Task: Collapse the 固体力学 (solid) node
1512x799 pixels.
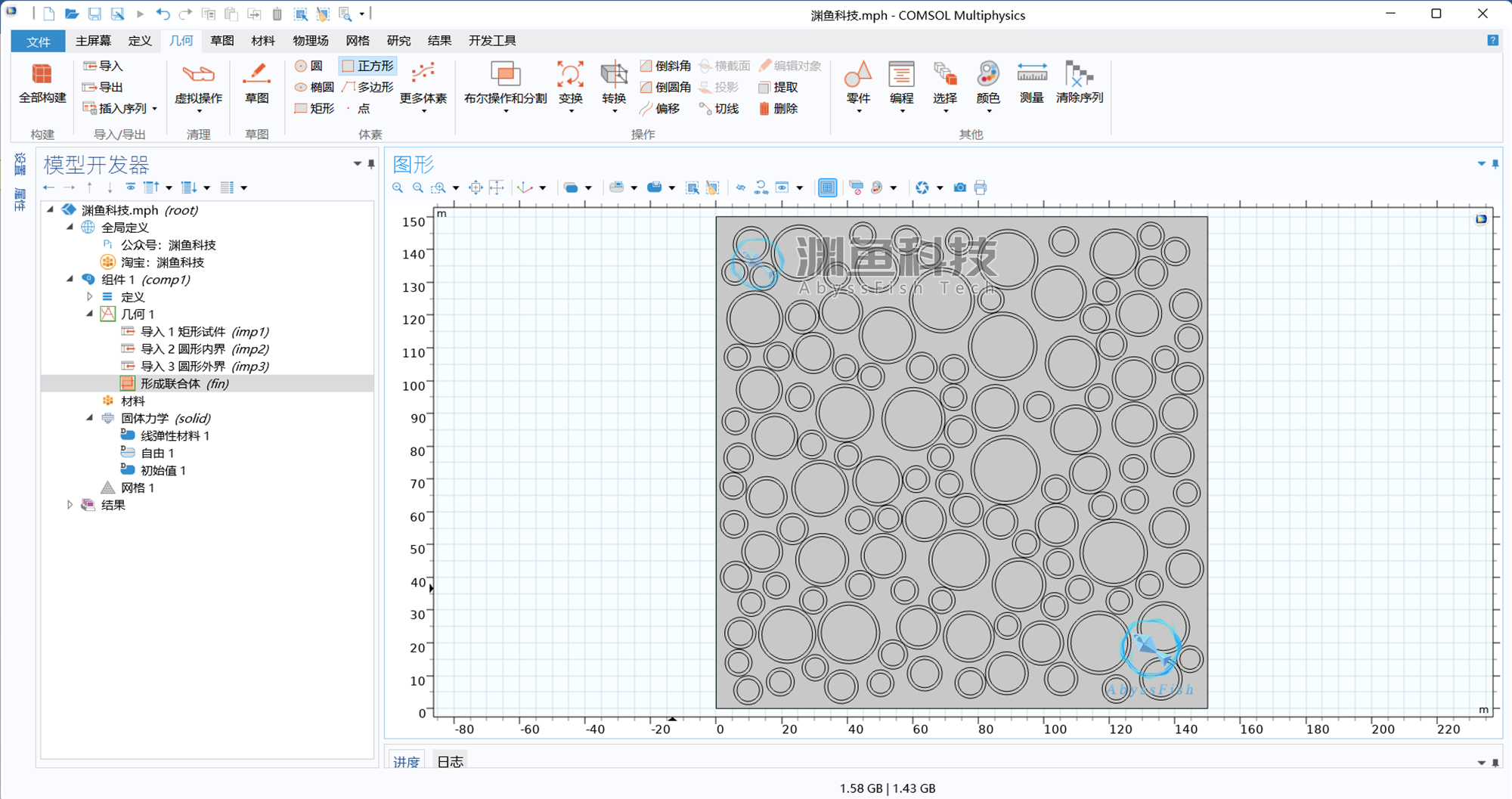Action: [90, 418]
